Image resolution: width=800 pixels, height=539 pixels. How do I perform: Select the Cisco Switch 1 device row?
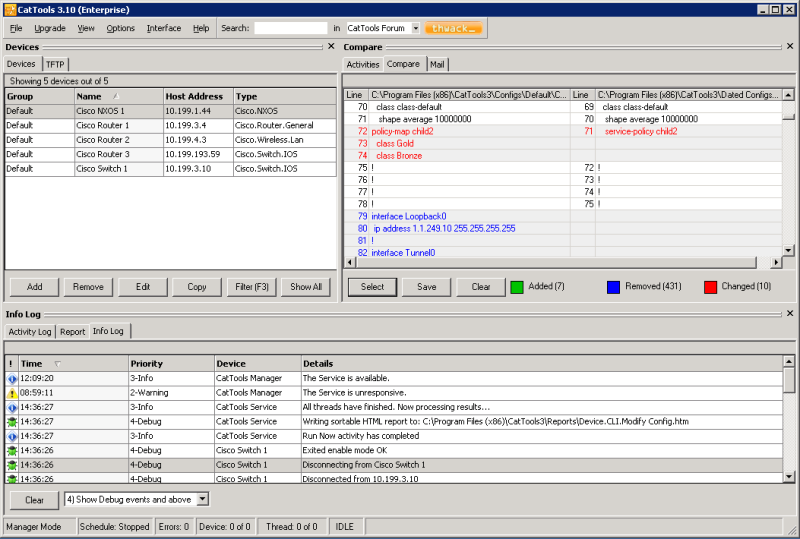click(x=170, y=168)
